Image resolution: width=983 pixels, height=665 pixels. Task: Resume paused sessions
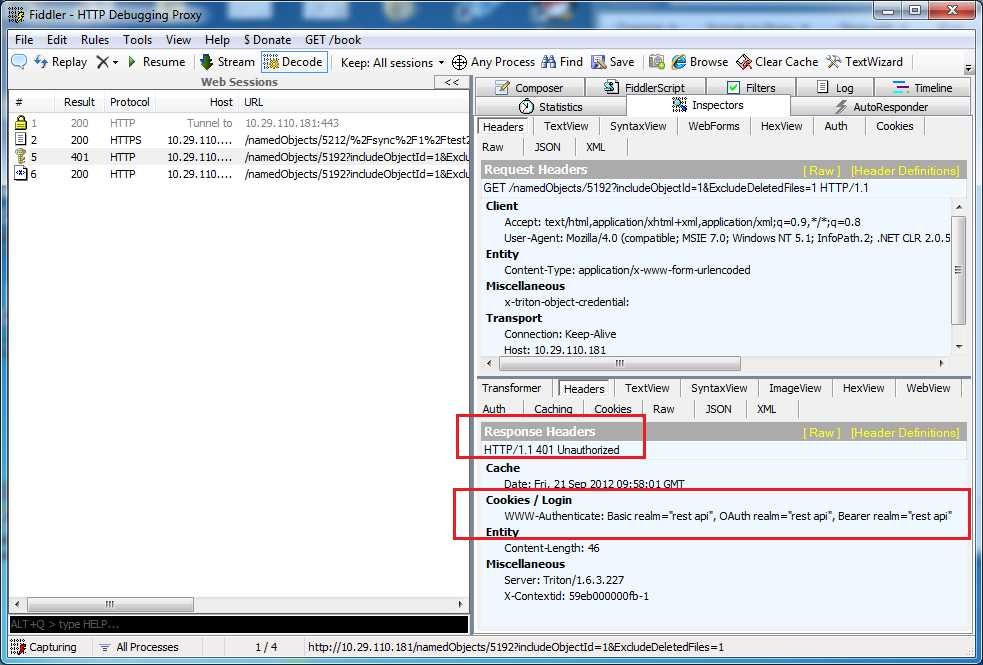[x=156, y=61]
